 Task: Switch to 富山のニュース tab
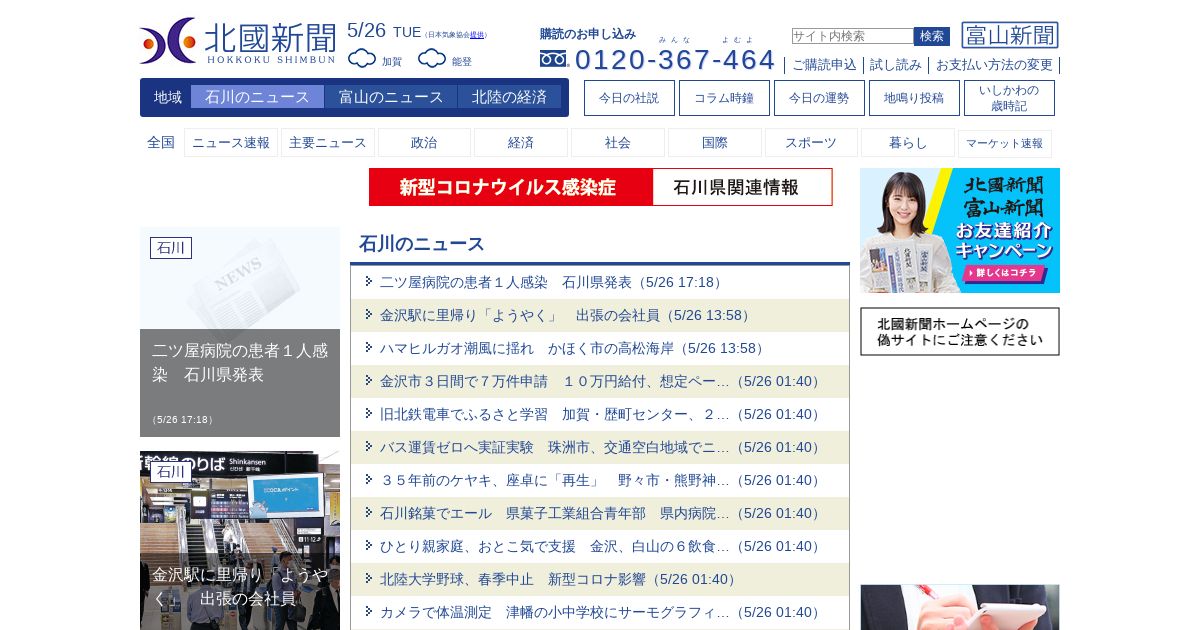390,97
